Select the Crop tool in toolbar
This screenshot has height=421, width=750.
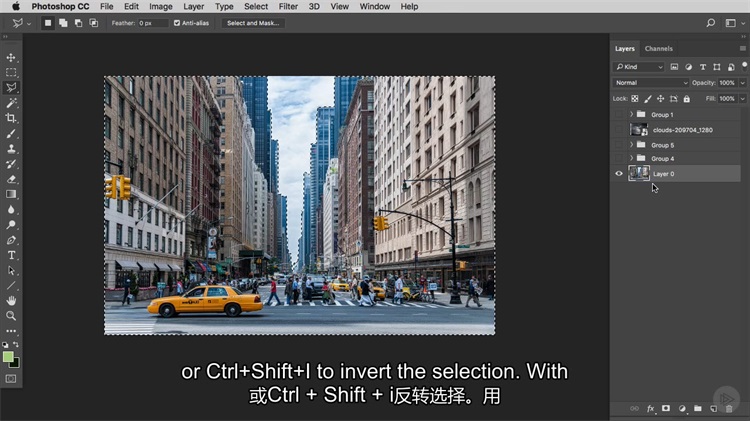12,118
